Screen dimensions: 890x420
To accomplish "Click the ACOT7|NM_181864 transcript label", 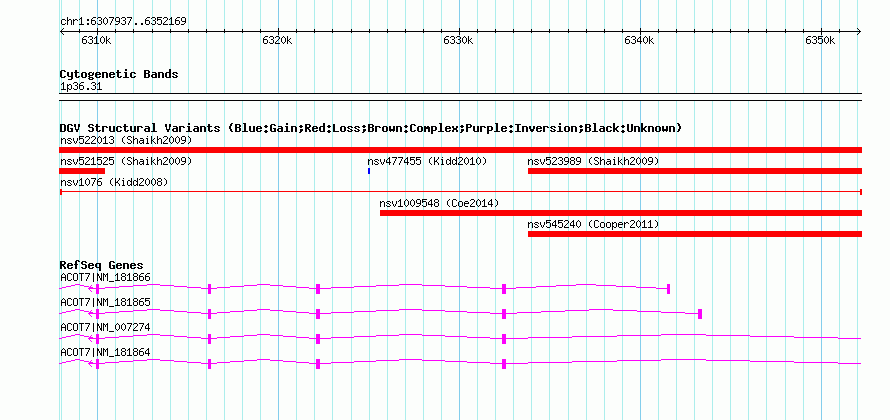I will click(105, 352).
